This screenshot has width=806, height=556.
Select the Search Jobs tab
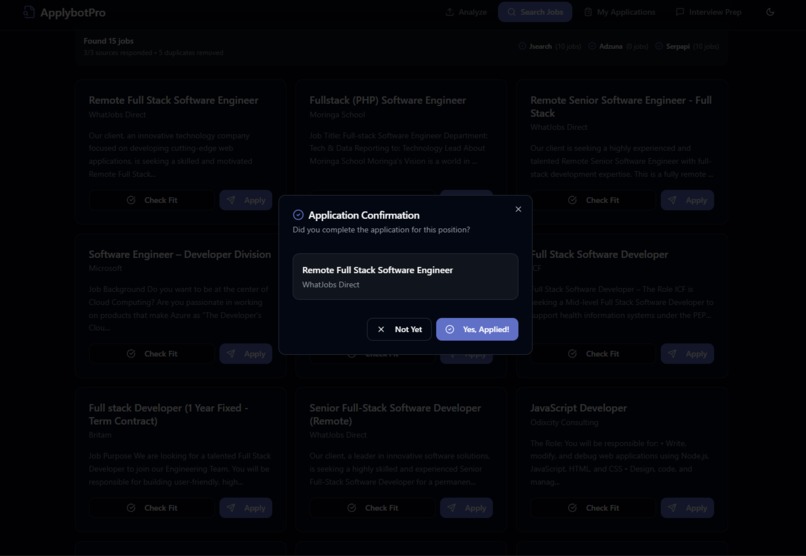[x=535, y=12]
